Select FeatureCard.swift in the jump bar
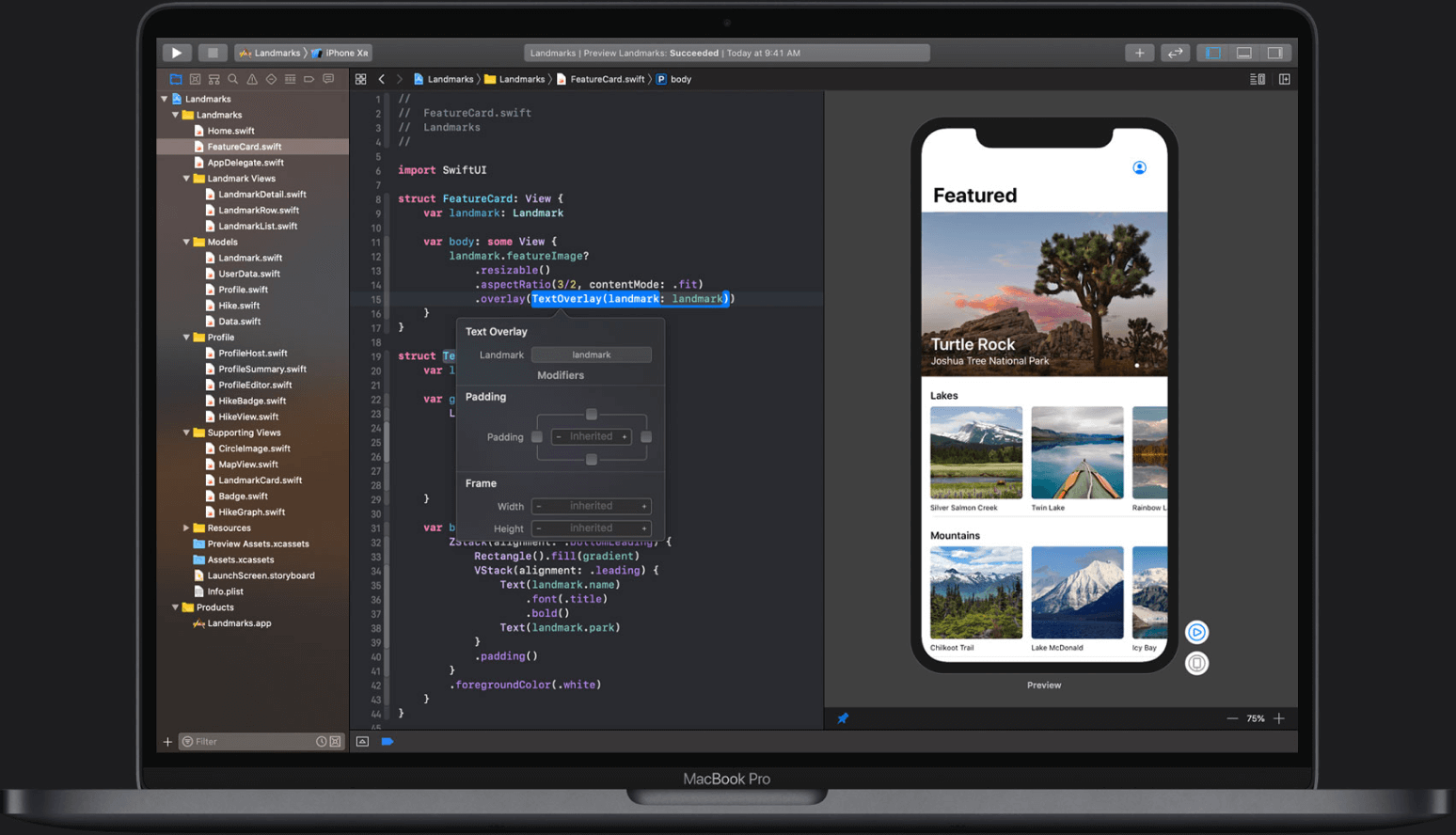Image resolution: width=1456 pixels, height=835 pixels. [607, 80]
